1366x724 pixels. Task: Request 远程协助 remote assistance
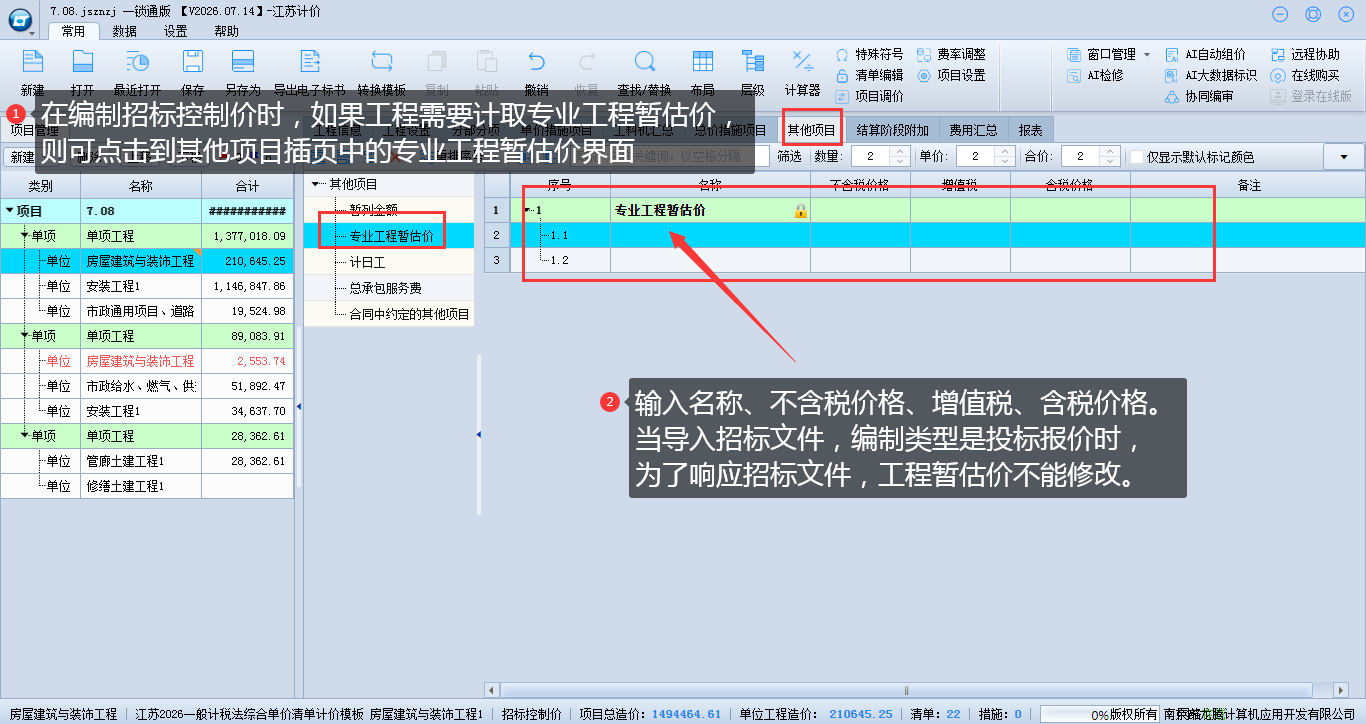pyautogui.click(x=1305, y=54)
